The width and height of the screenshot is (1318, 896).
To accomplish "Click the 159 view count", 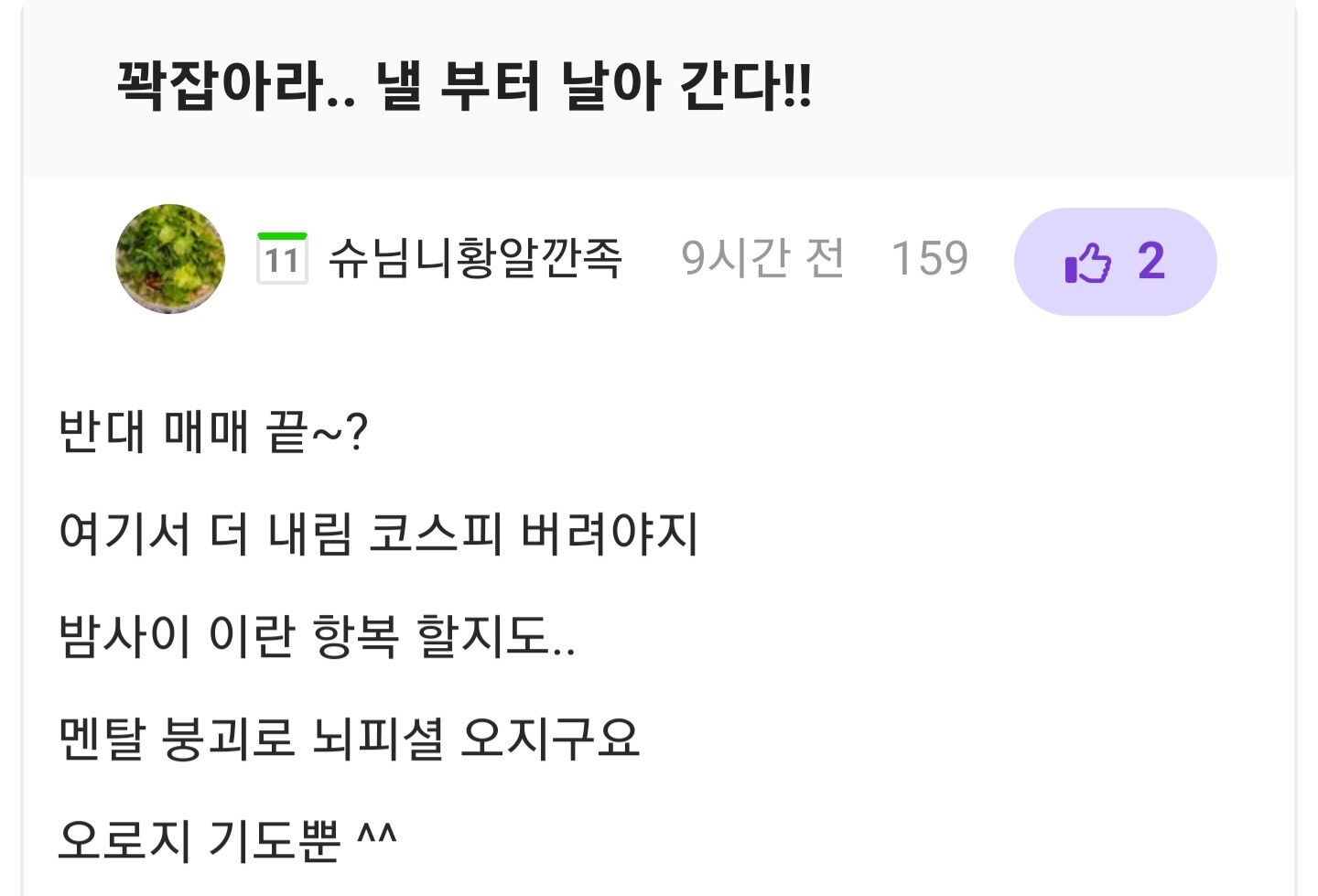I will point(930,259).
